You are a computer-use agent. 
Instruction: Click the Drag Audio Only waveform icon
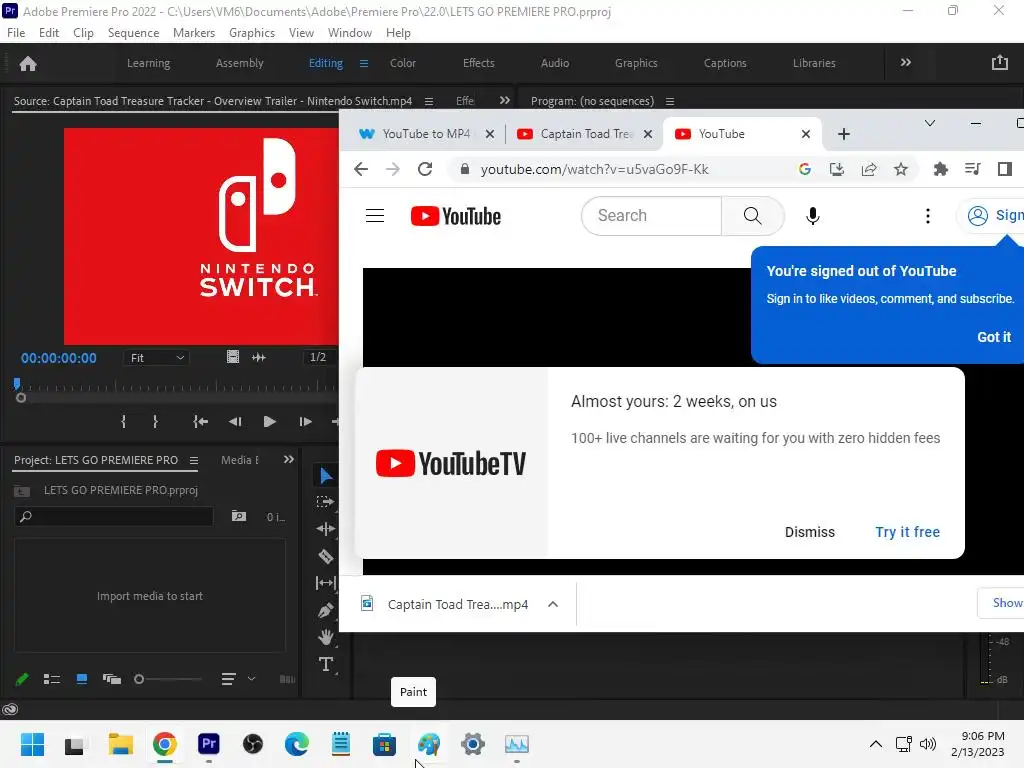tap(259, 357)
